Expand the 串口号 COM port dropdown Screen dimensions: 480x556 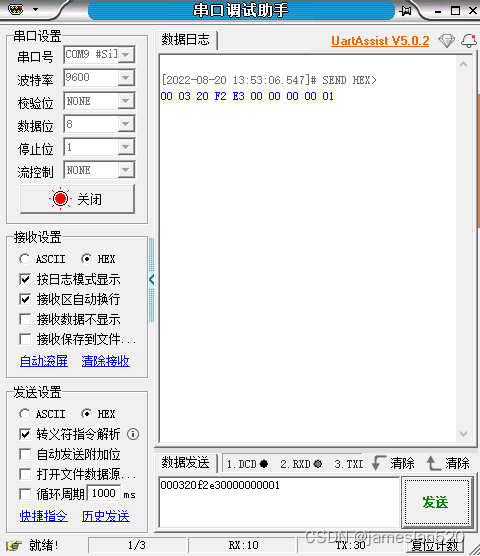click(x=126, y=55)
